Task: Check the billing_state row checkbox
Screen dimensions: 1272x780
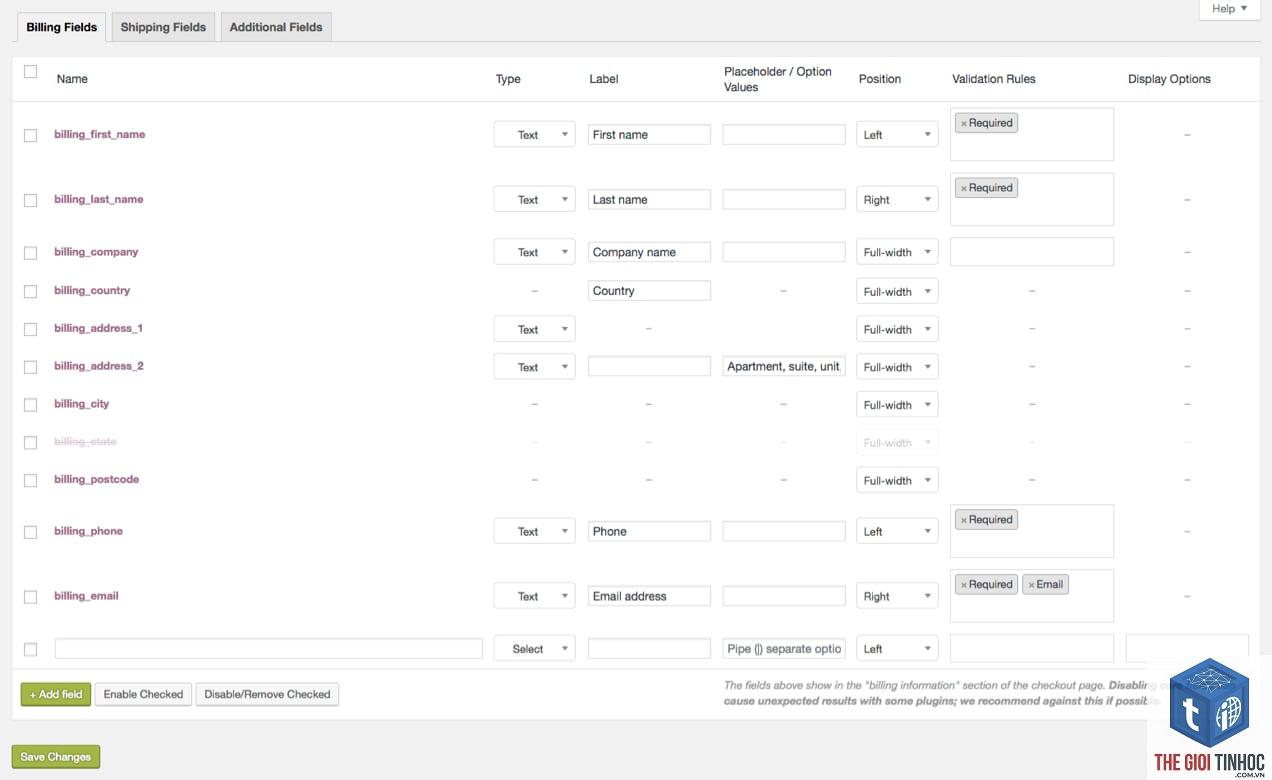Action: [30, 443]
